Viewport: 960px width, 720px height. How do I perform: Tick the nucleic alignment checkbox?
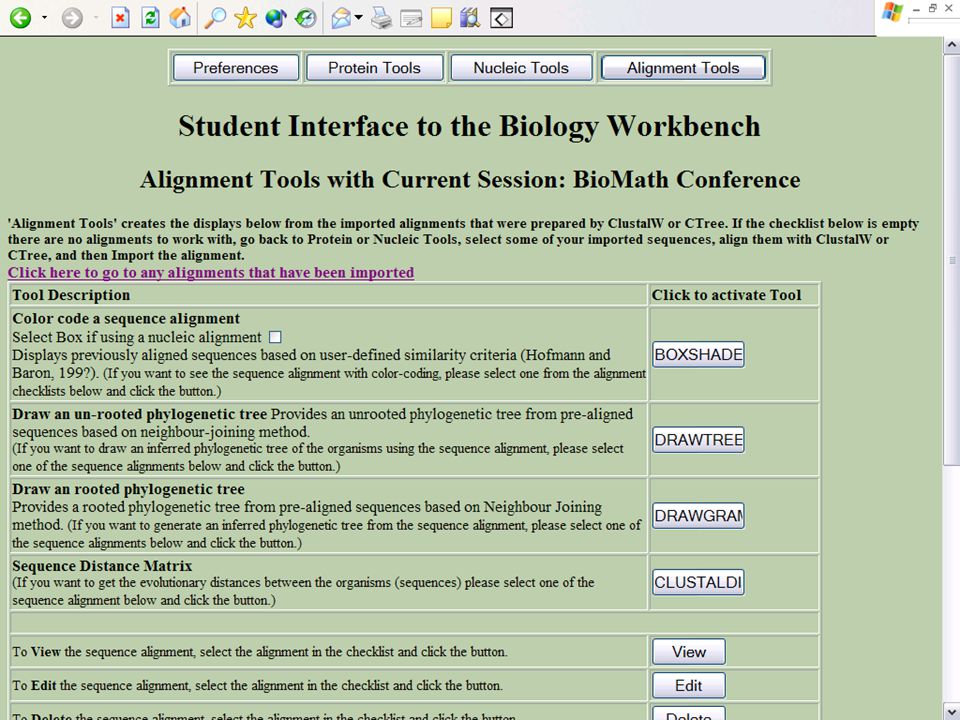(x=276, y=337)
